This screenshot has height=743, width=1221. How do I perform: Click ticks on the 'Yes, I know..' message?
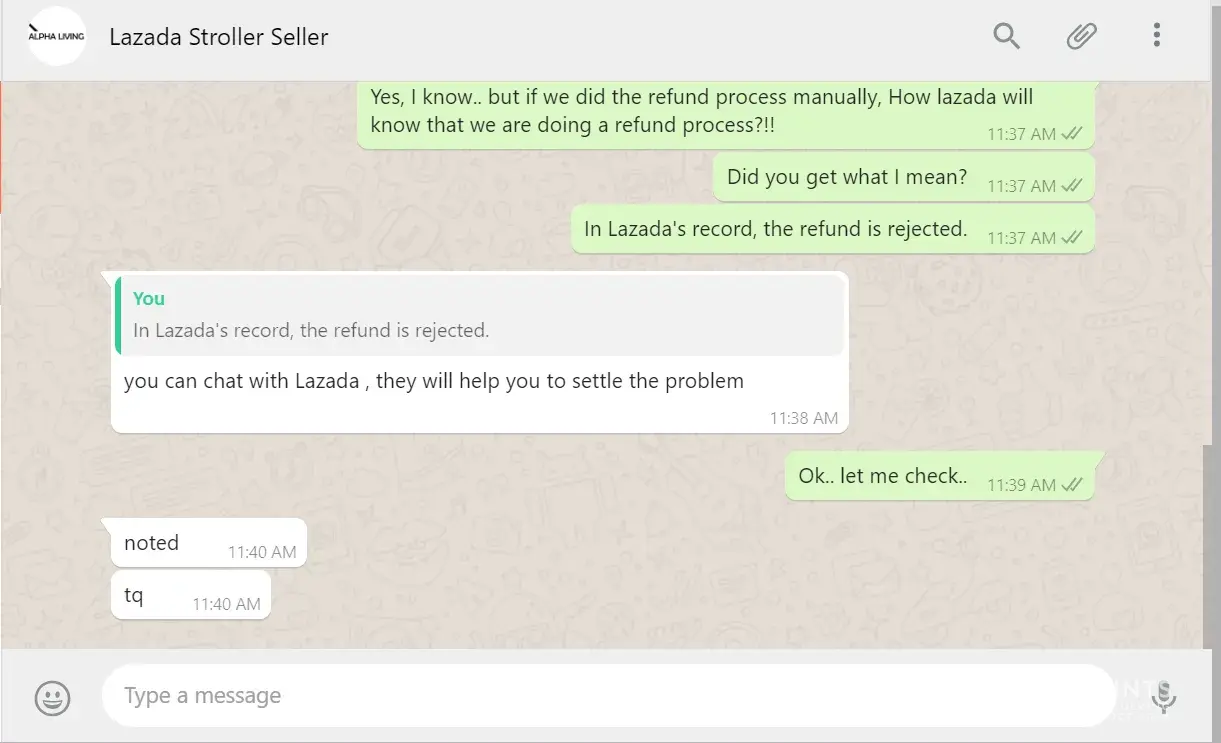coord(1072,134)
